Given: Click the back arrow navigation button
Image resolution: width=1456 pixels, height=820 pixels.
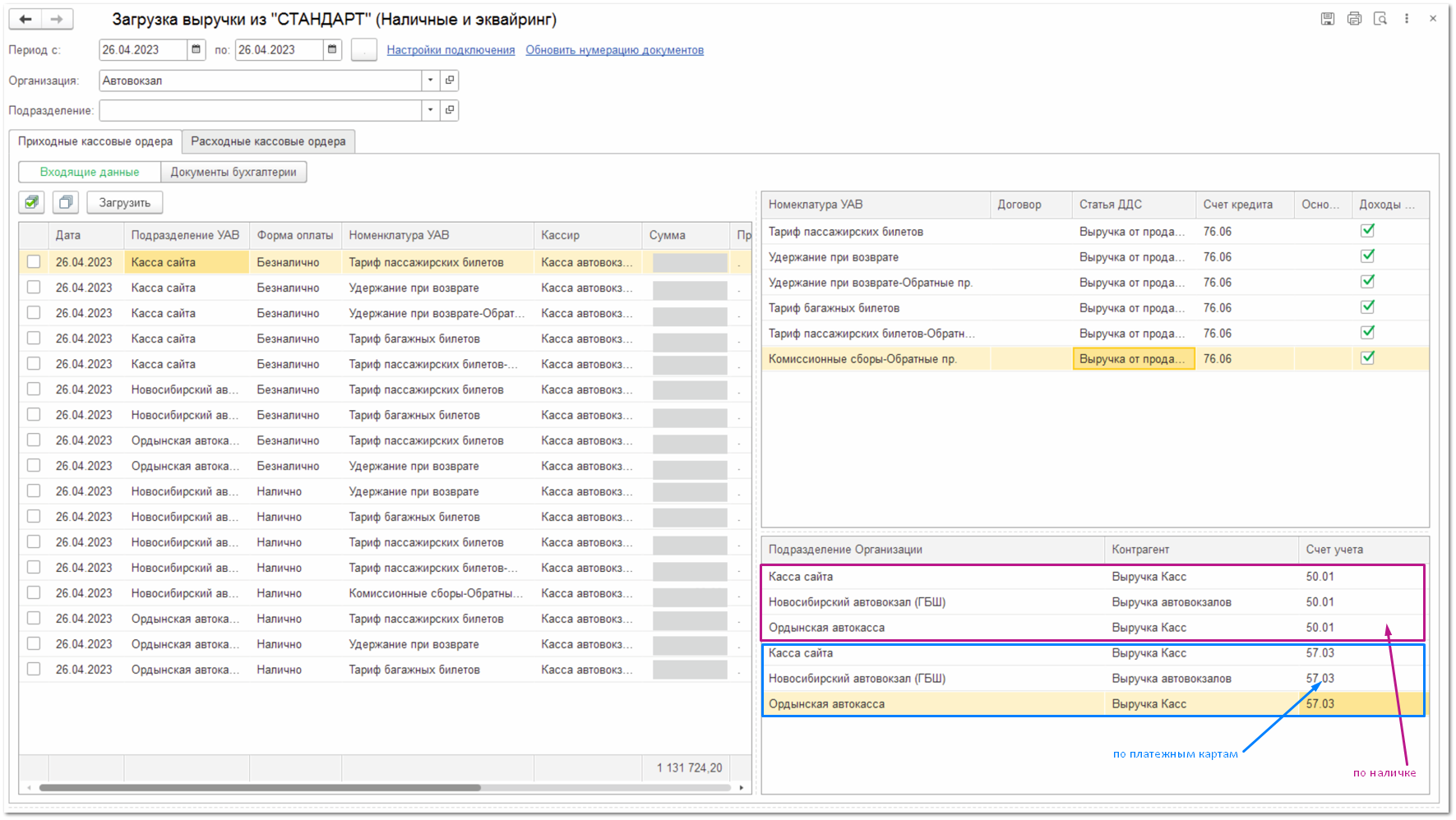Looking at the screenshot, I should (x=25, y=19).
